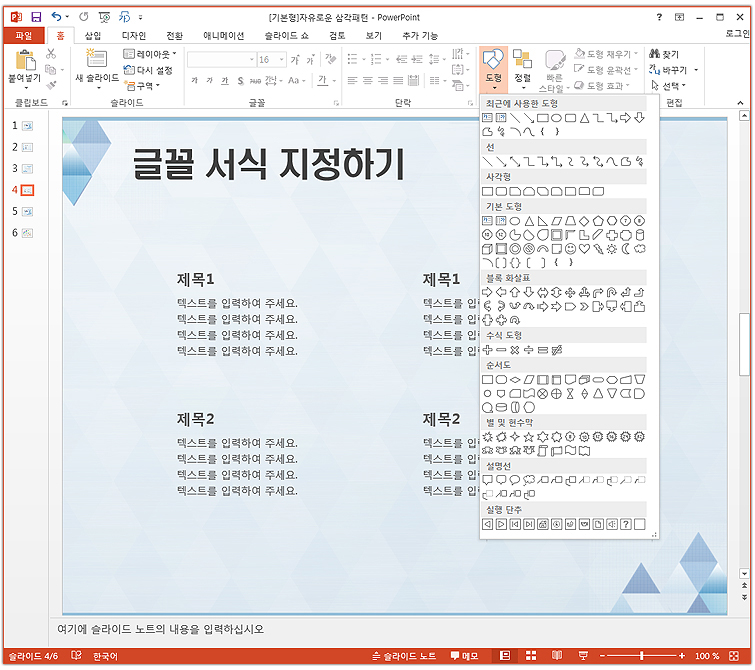Image resolution: width=755 pixels, height=670 pixels.
Task: Select the cloud shape in basic shapes
Action: pyautogui.click(x=639, y=249)
